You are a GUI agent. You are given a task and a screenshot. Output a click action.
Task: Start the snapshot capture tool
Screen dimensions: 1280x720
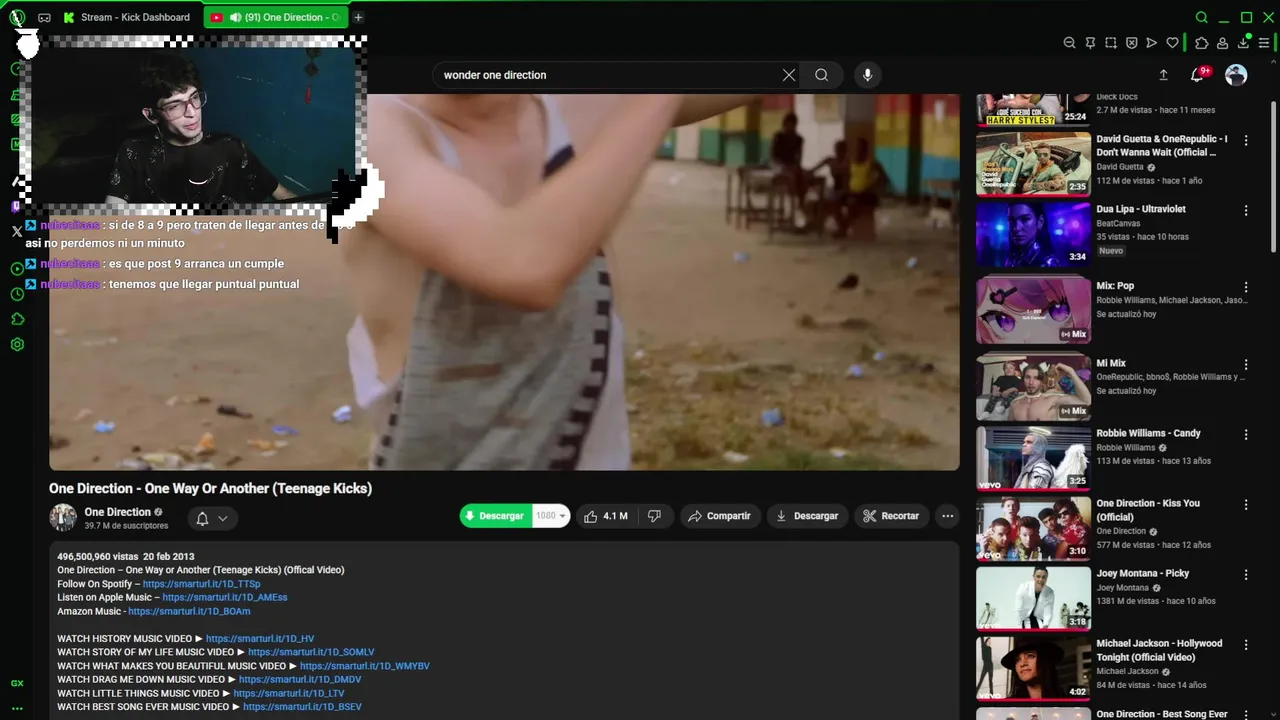[1111, 43]
